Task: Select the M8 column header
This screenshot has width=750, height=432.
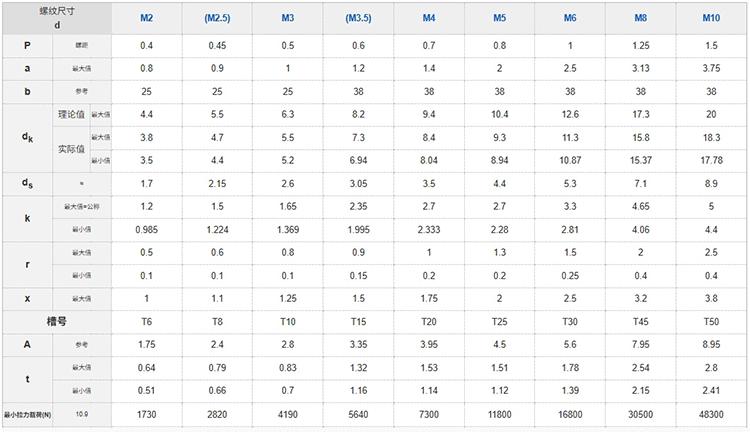Action: coord(640,18)
